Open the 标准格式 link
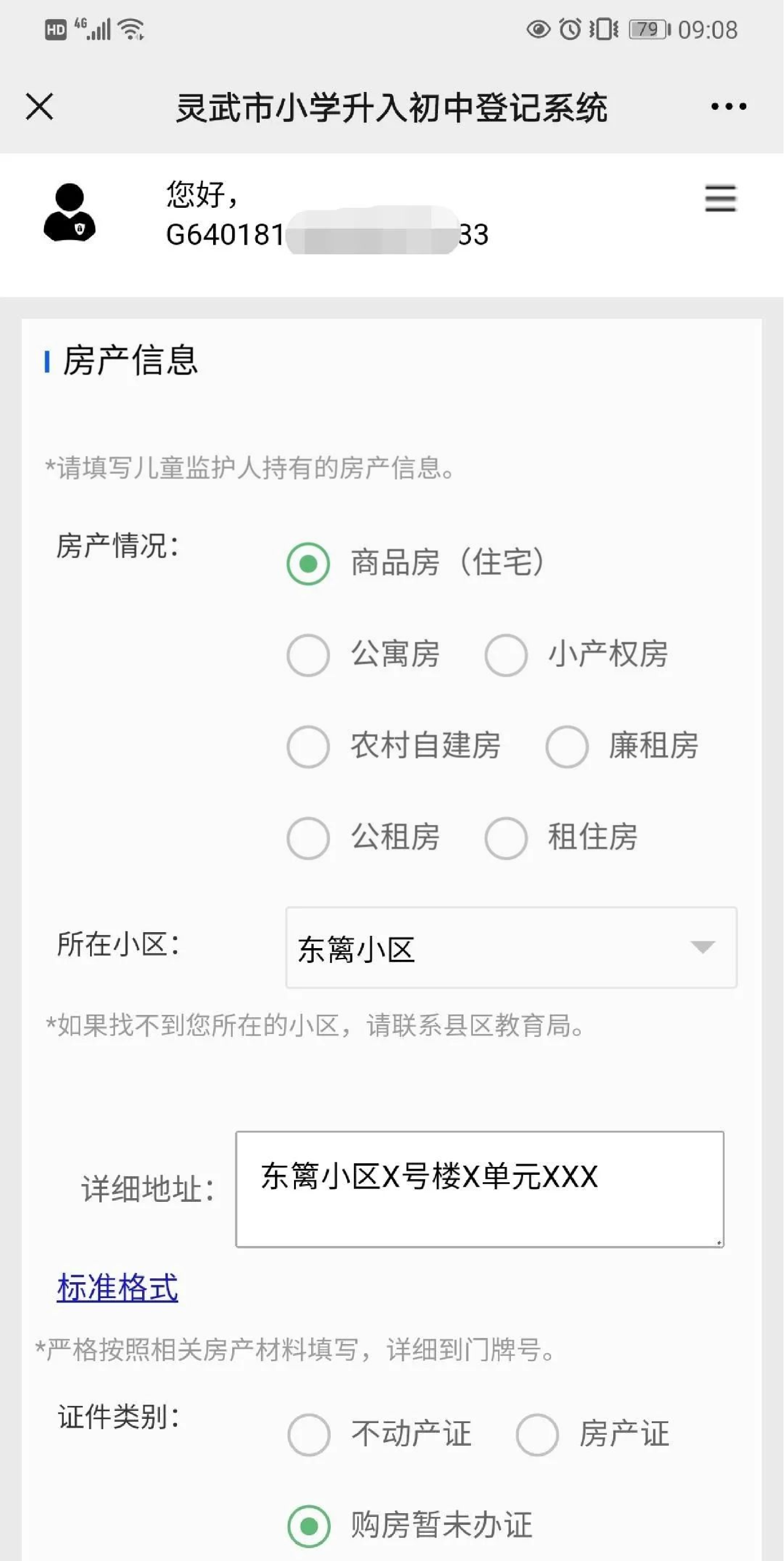 pos(118,1287)
